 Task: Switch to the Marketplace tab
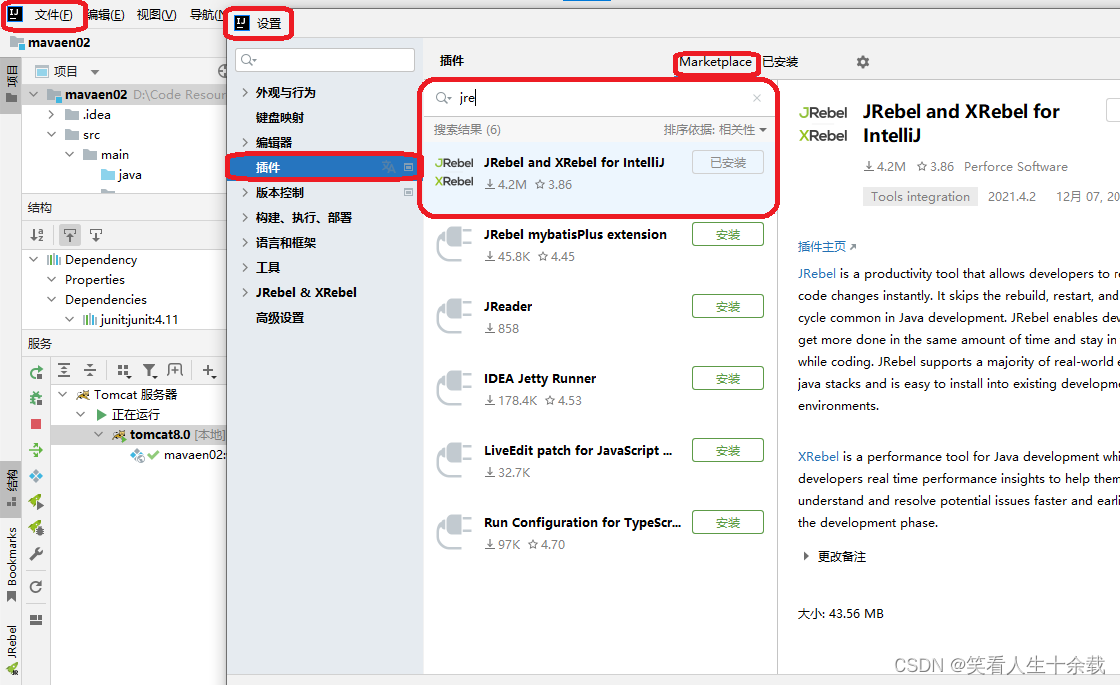tap(715, 62)
